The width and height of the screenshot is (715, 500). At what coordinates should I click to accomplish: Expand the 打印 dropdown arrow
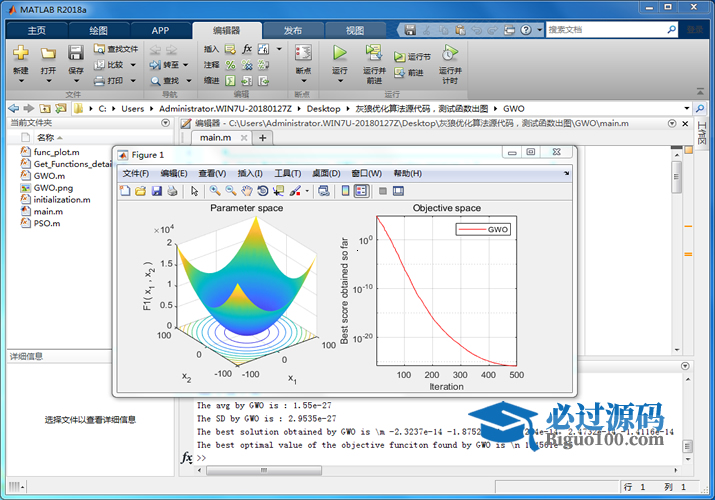click(x=133, y=81)
